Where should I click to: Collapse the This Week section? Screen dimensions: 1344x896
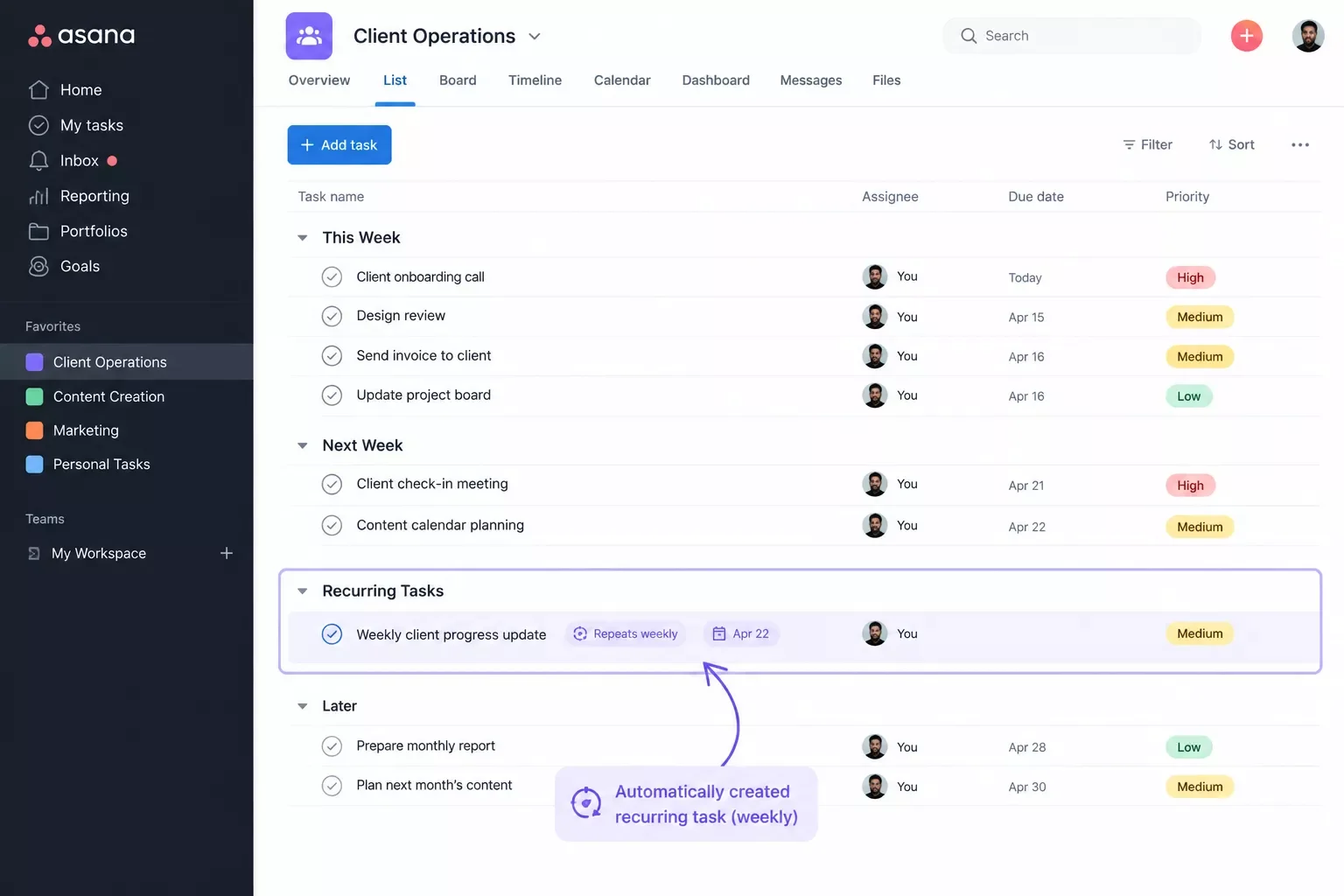click(303, 238)
